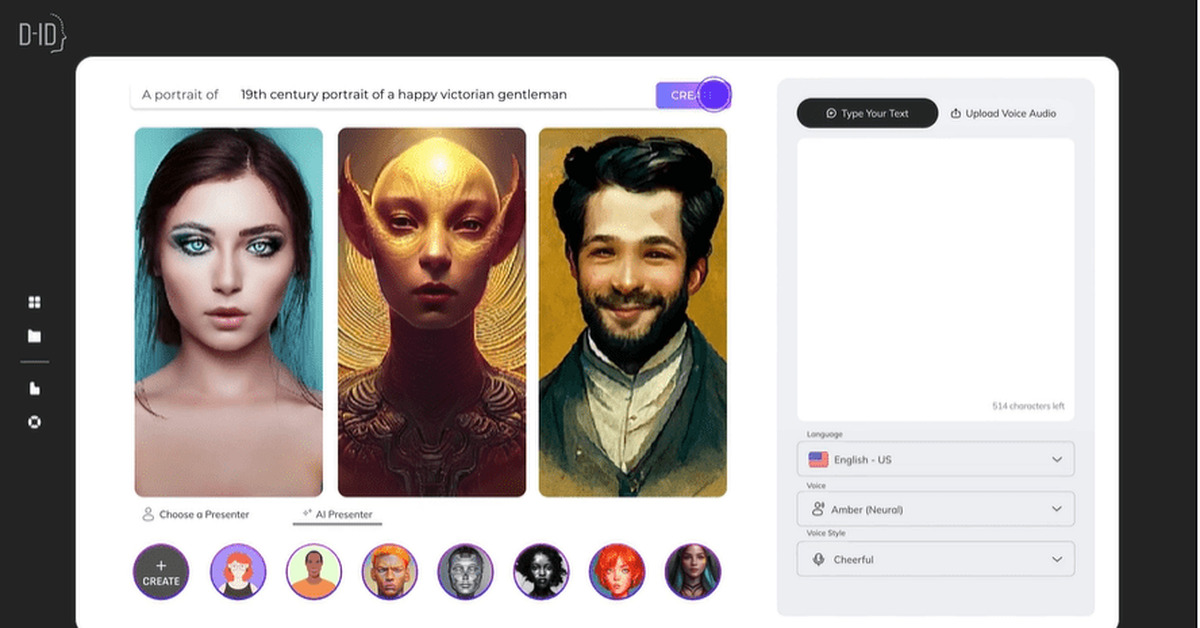Screen dimensions: 1200x628
Task: Pick the grayscale statue-like face avatar
Action: tap(466, 572)
